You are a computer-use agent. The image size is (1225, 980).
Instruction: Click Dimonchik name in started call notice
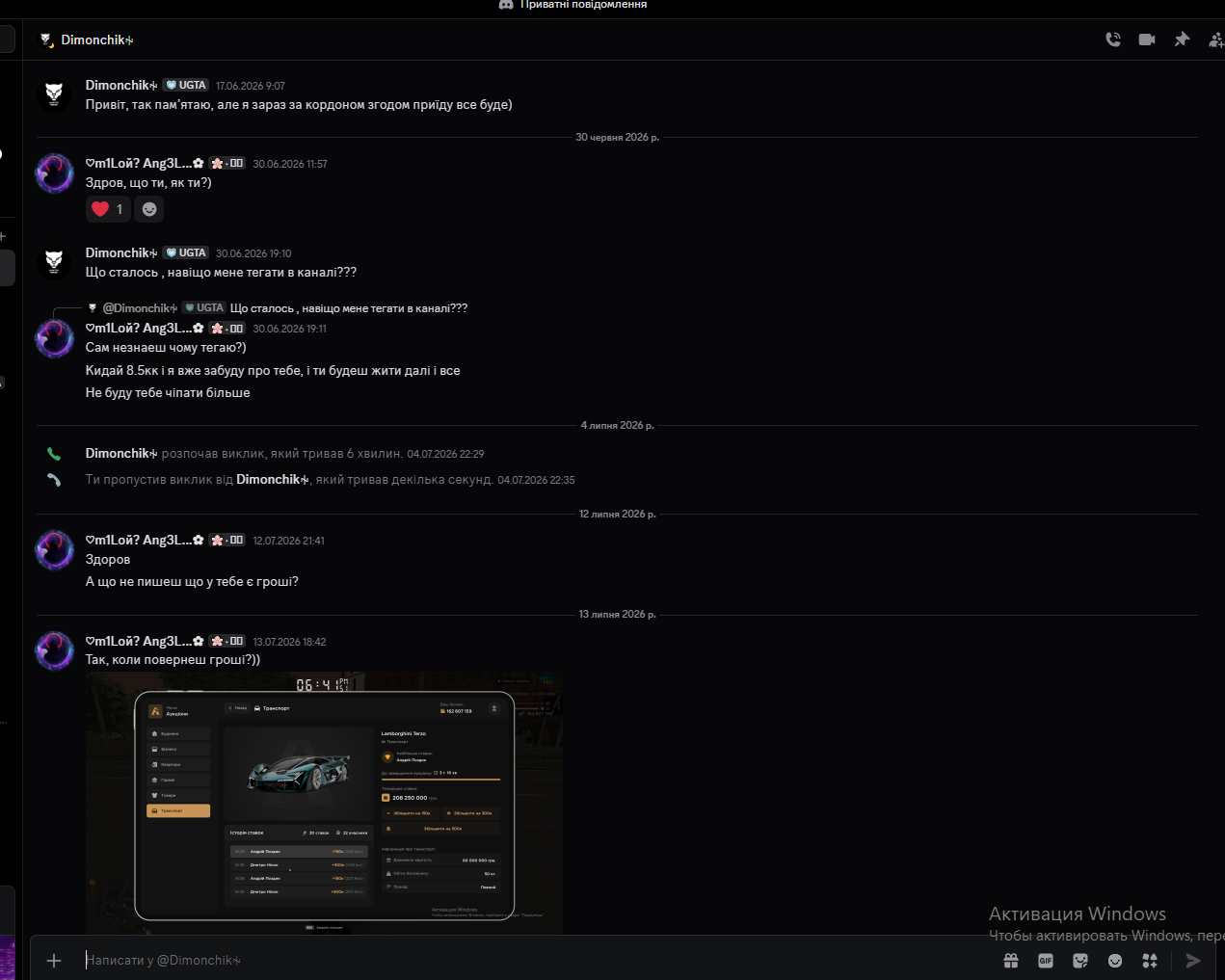[x=121, y=453]
